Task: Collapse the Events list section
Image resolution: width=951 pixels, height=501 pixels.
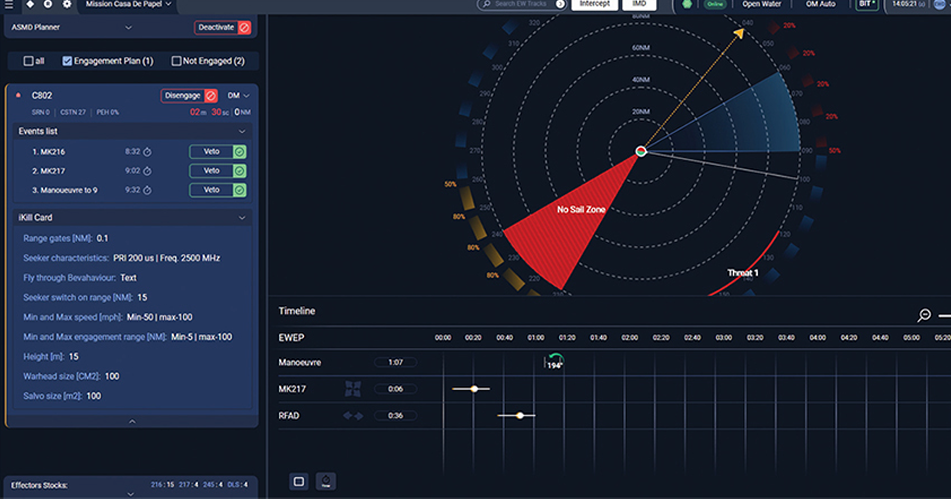Action: [x=241, y=131]
